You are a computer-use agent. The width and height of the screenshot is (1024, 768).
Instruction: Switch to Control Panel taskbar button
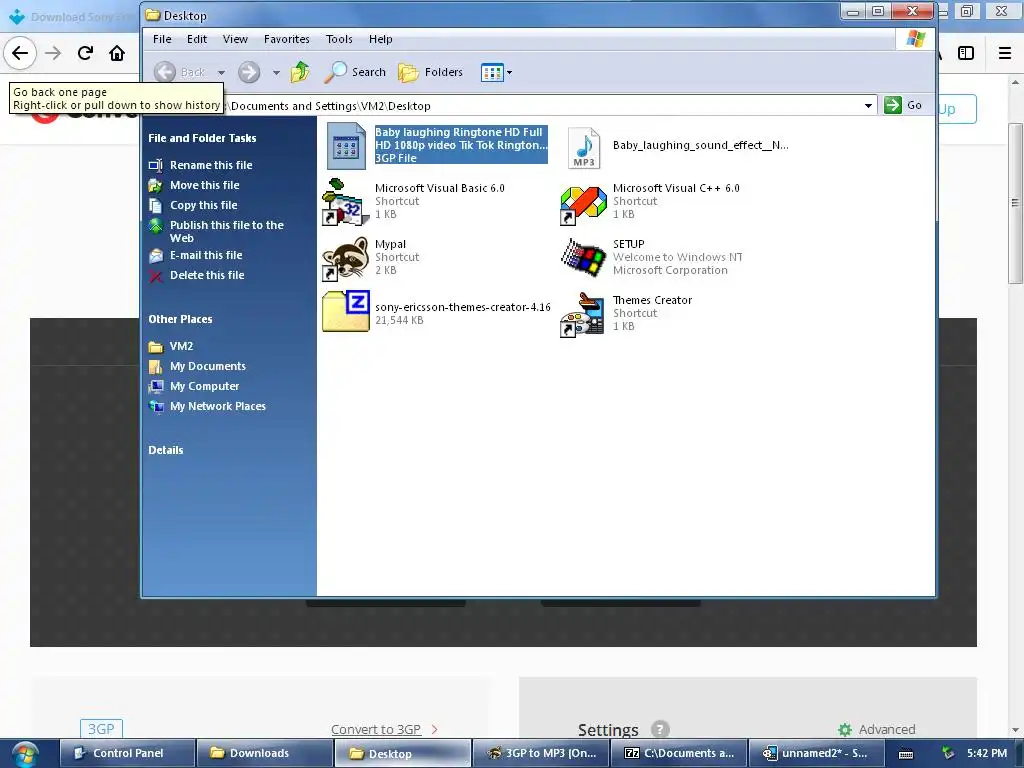[128, 753]
